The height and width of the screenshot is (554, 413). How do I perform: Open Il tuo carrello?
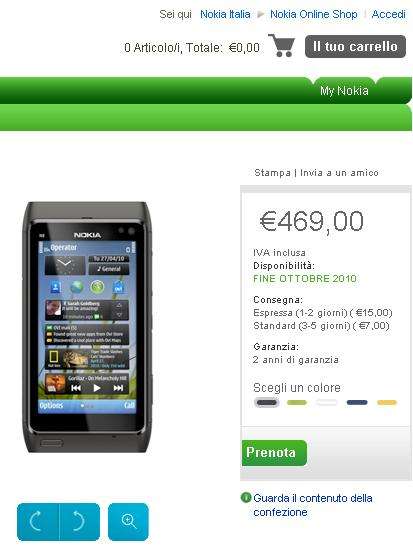pyautogui.click(x=355, y=46)
